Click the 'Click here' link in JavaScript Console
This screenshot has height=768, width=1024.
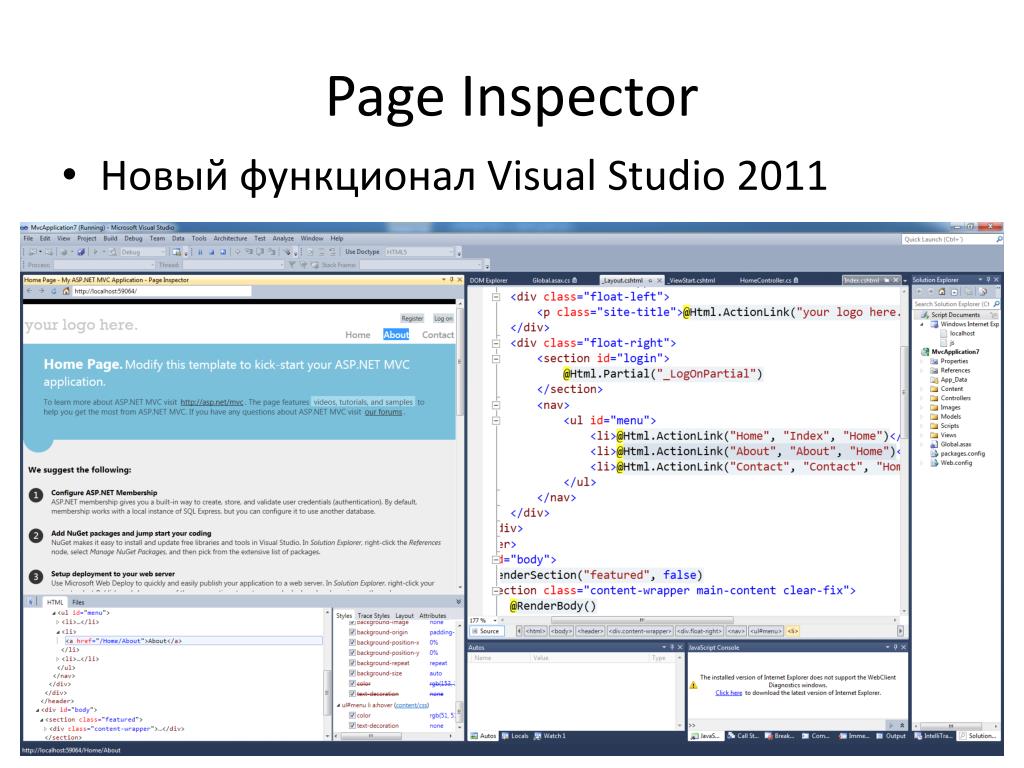728,693
